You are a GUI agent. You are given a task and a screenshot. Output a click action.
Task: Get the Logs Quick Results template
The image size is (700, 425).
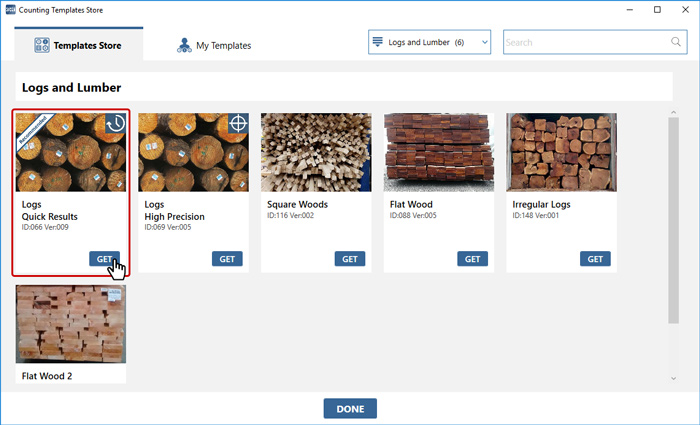(104, 258)
